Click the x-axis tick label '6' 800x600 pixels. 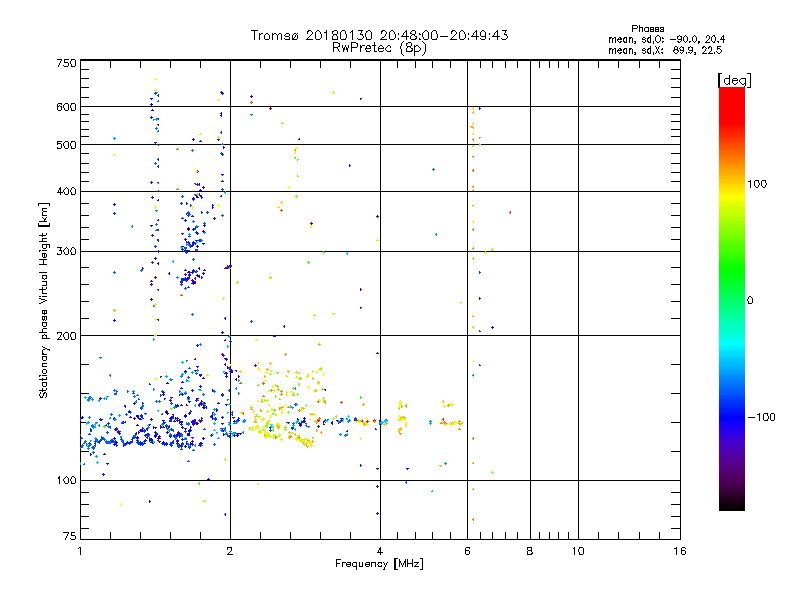tap(467, 551)
